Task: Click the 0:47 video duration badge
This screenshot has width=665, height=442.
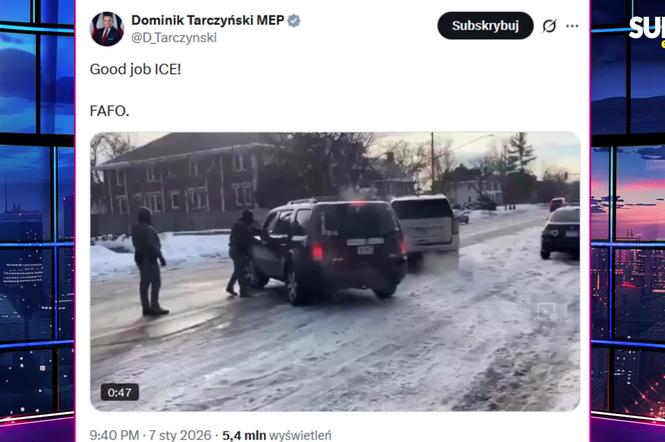Action: click(x=120, y=392)
